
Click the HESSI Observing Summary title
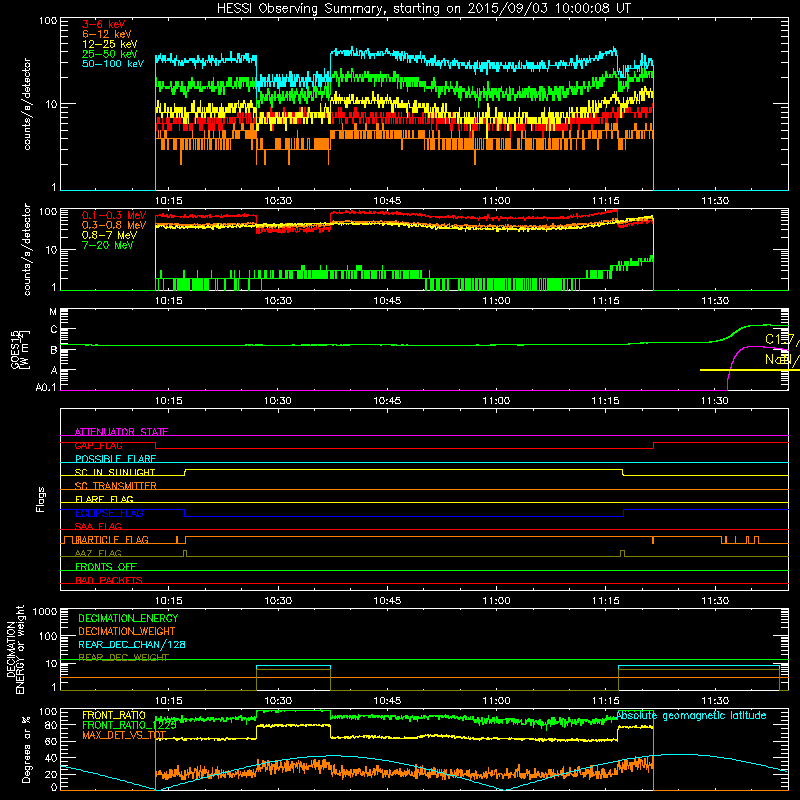click(423, 8)
